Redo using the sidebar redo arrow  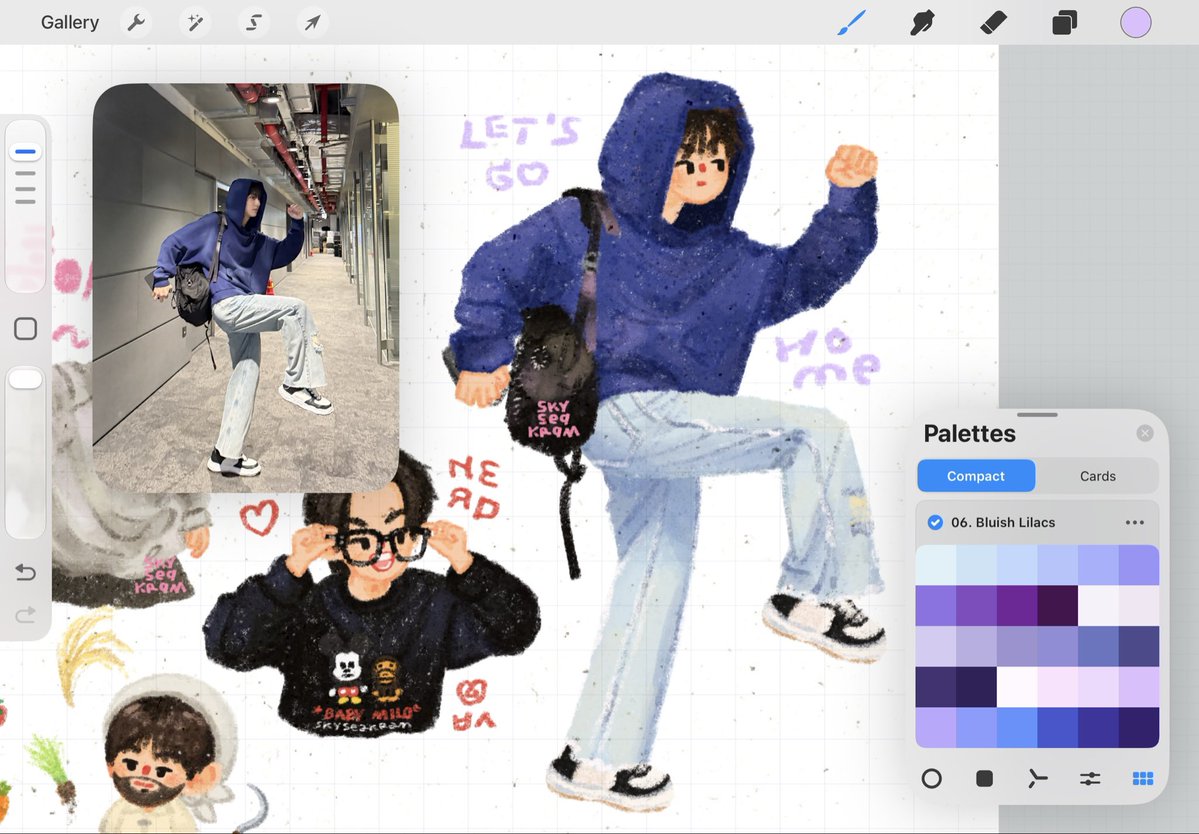click(25, 614)
